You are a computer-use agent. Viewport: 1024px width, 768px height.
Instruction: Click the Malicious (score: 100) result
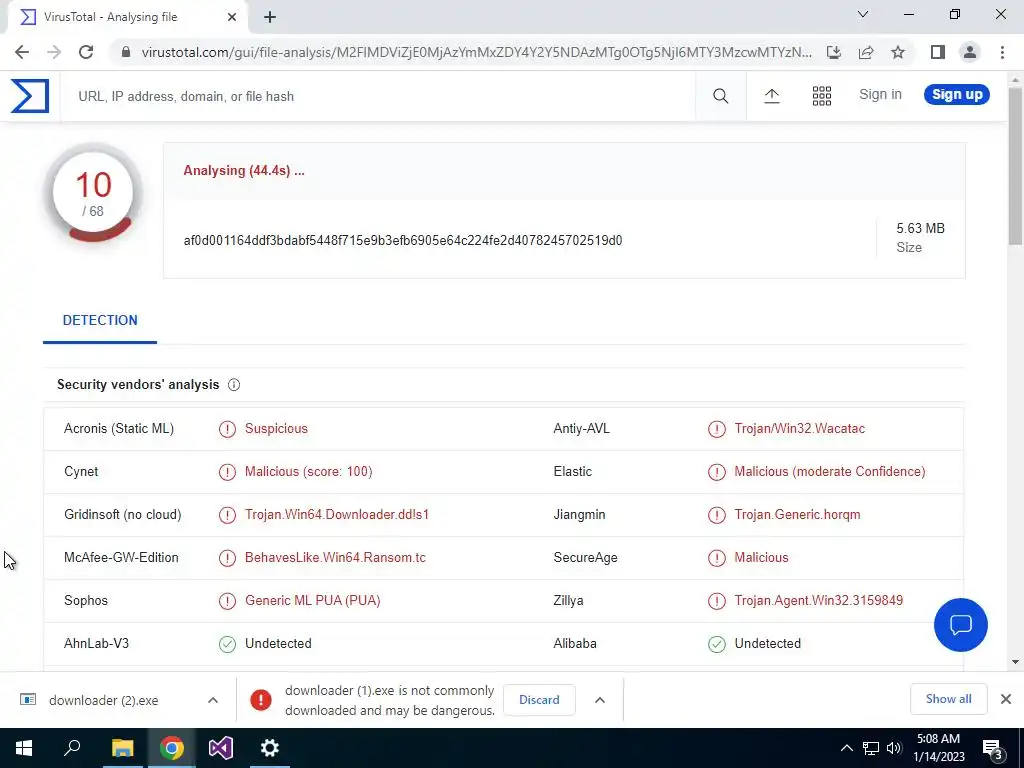(308, 472)
